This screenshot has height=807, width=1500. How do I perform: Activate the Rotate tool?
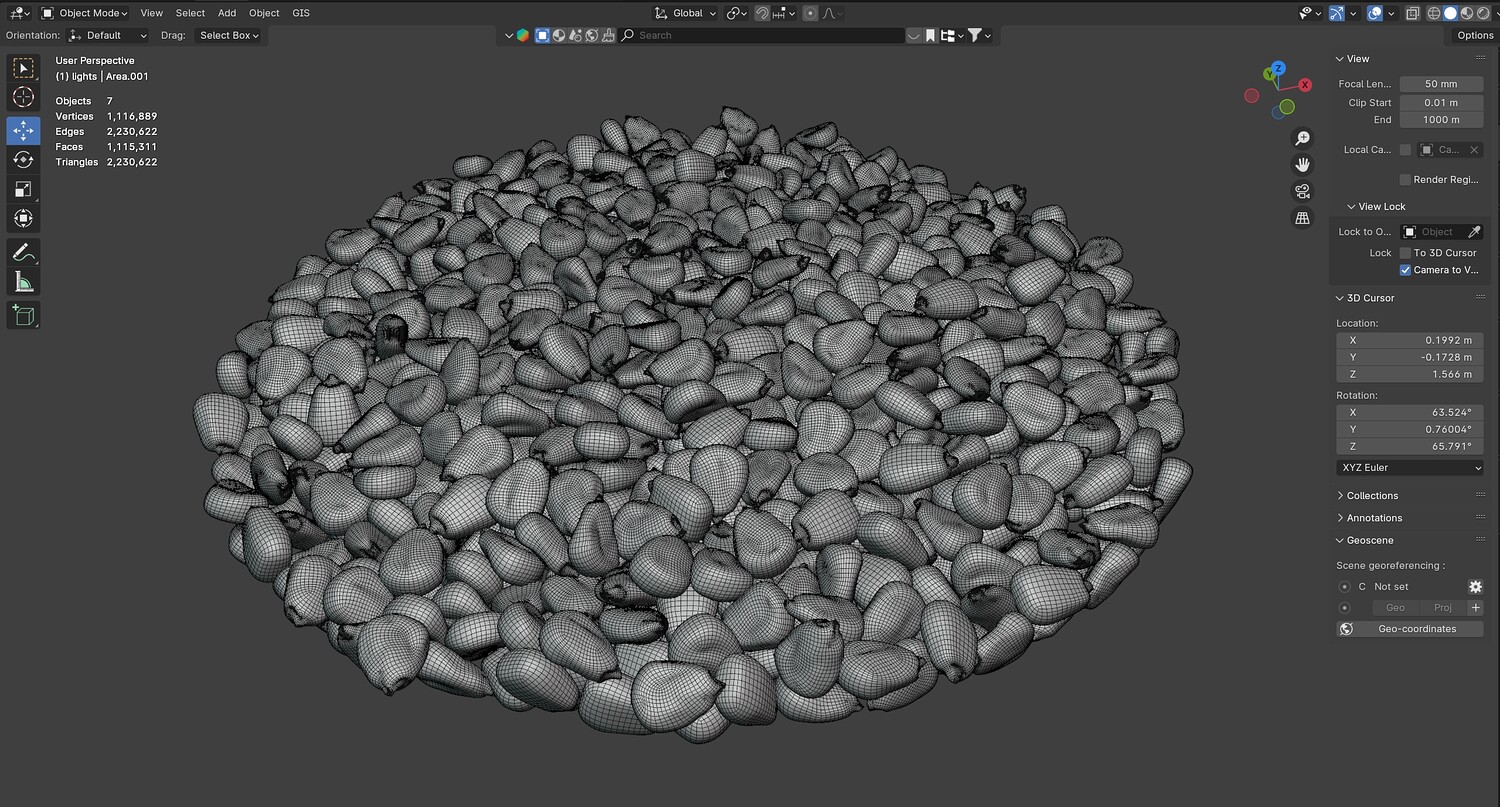coord(23,160)
